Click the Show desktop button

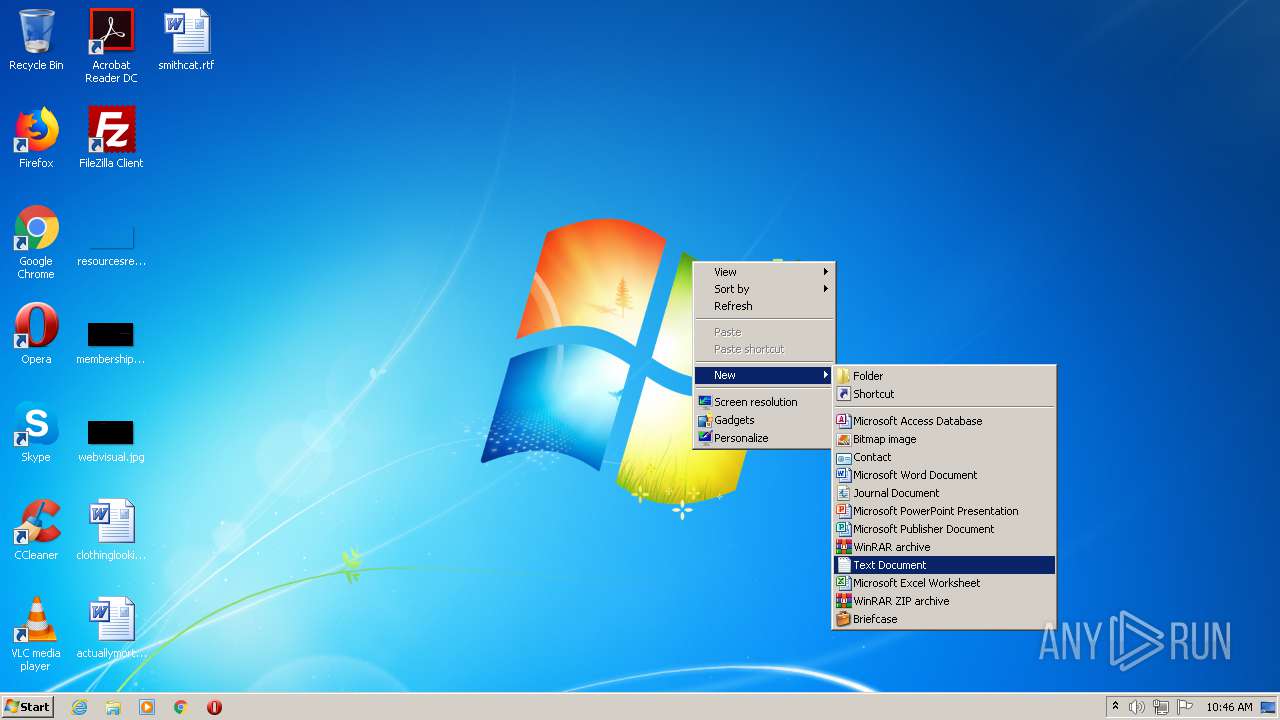point(1268,707)
